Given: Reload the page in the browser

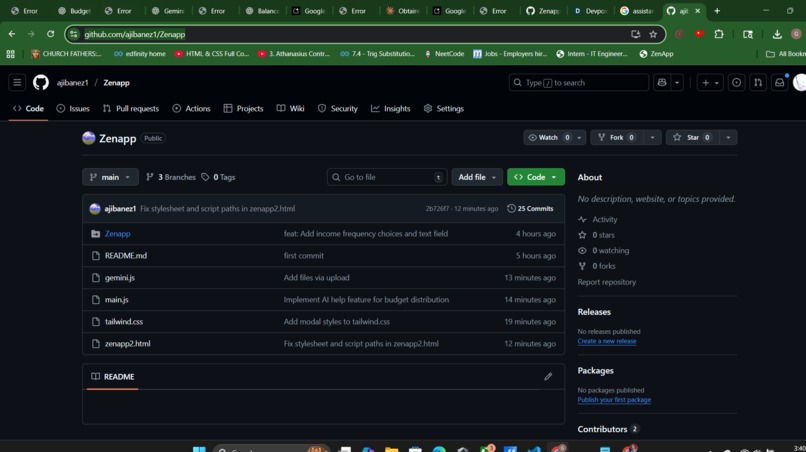Looking at the screenshot, I should click(x=50, y=34).
